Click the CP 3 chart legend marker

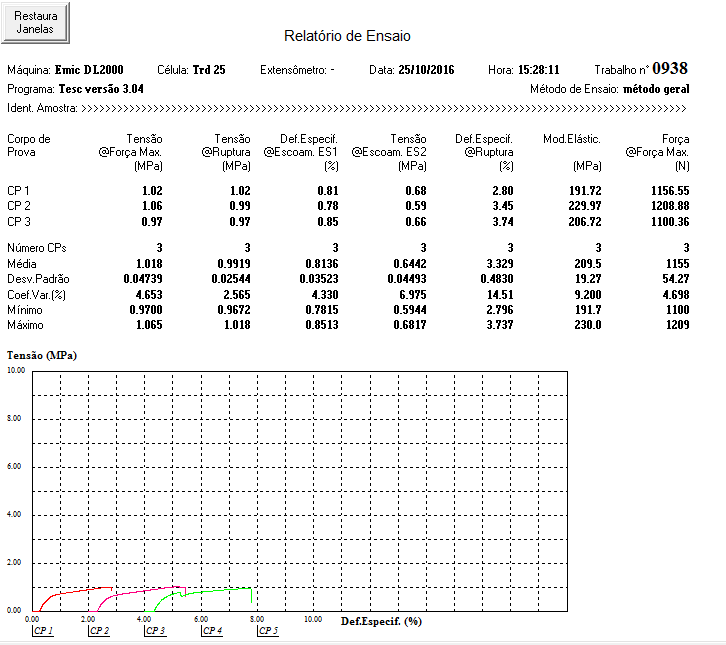point(155,631)
